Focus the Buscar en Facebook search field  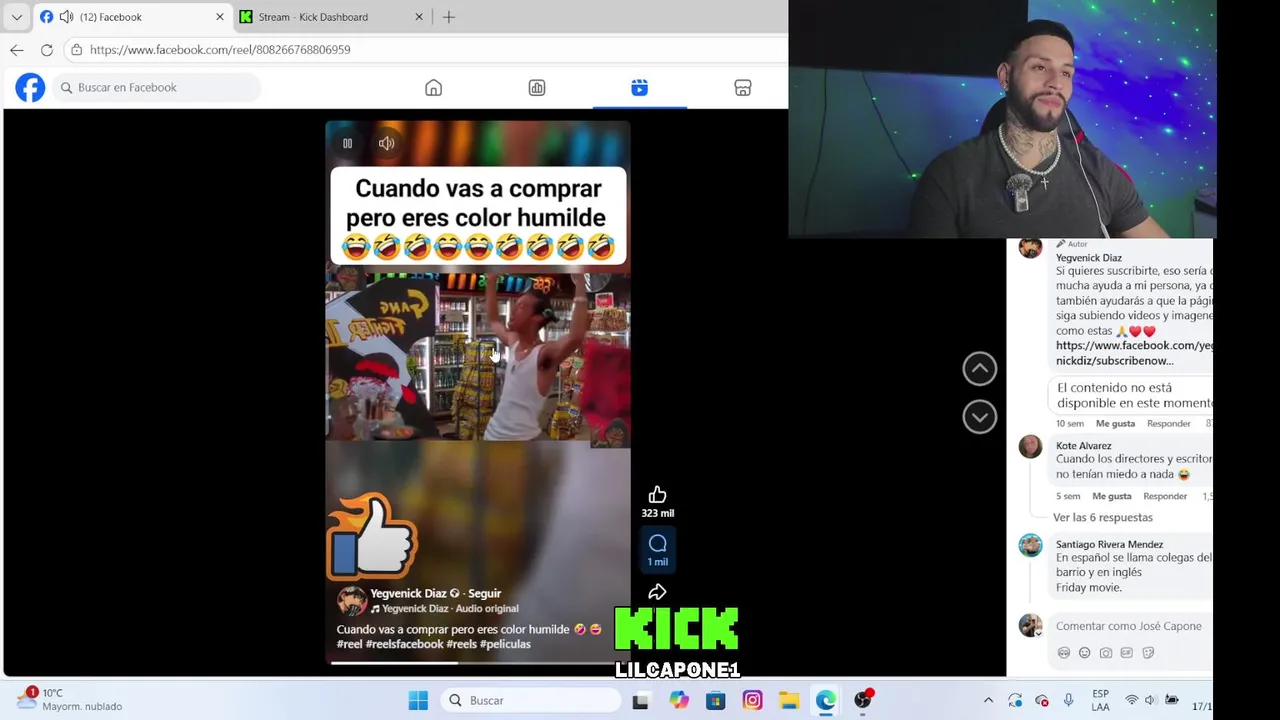point(157,88)
